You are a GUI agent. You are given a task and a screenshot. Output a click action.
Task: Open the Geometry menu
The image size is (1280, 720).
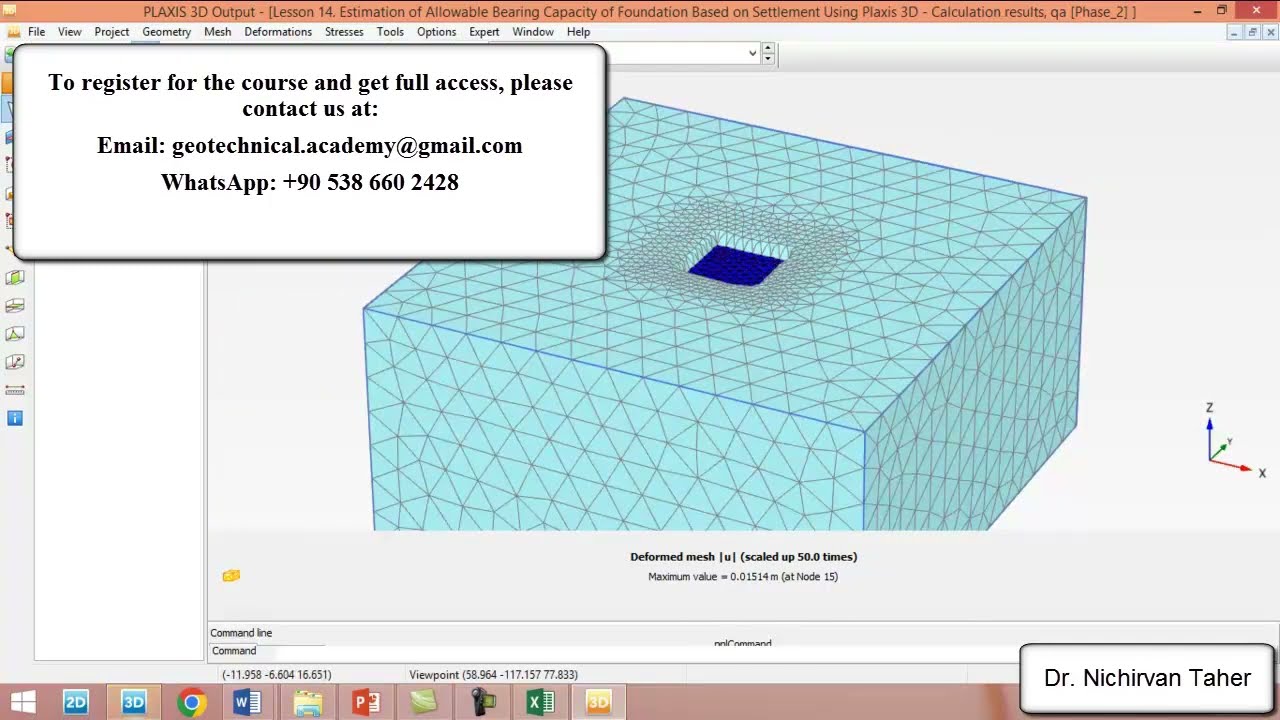pos(166,32)
